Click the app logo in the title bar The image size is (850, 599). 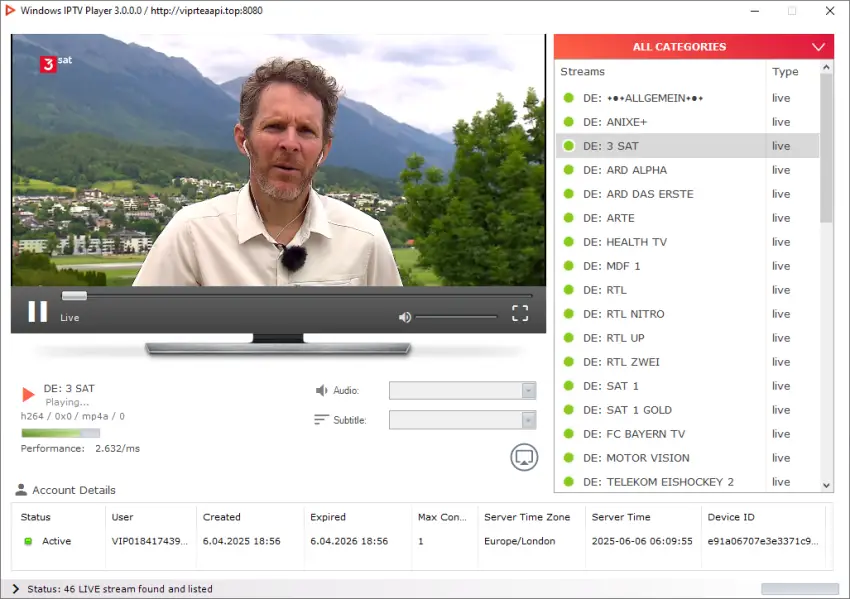point(10,10)
